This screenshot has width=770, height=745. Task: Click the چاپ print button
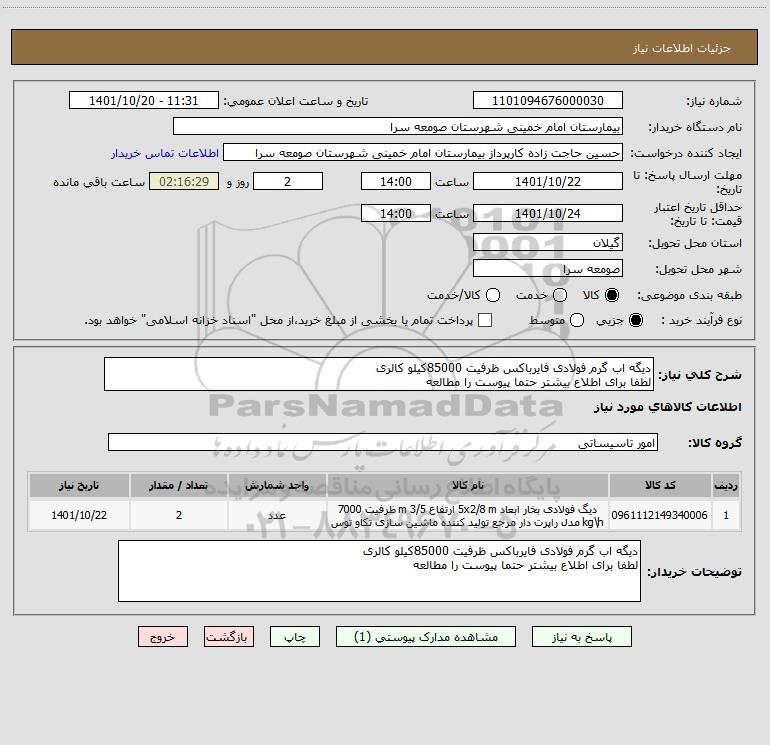[295, 636]
